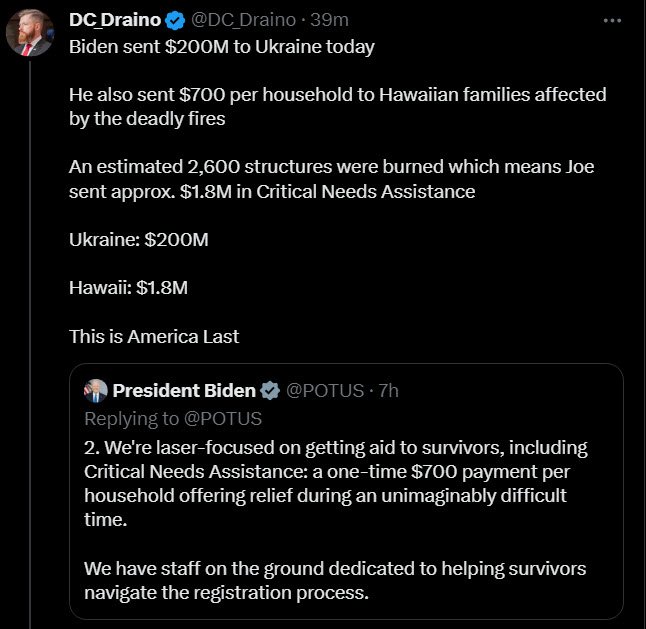Click the "Replying to @POTUS" line
646x629 pixels.
173,418
